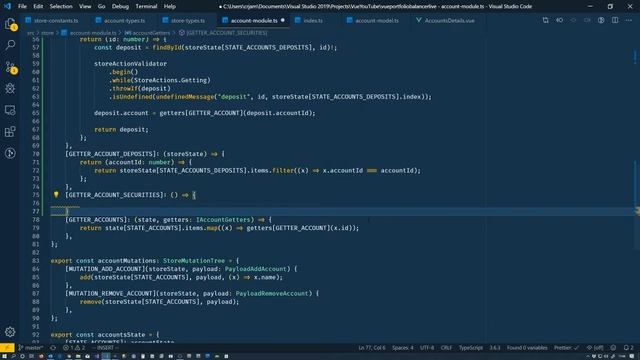Image resolution: width=640 pixels, height=360 pixels.
Task: Click the Ln 77, Col 6 indicator
Action: click(371, 348)
